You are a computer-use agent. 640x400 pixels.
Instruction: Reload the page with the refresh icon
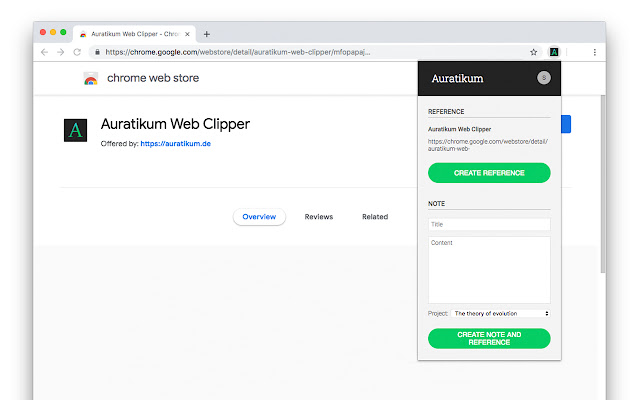[x=77, y=52]
